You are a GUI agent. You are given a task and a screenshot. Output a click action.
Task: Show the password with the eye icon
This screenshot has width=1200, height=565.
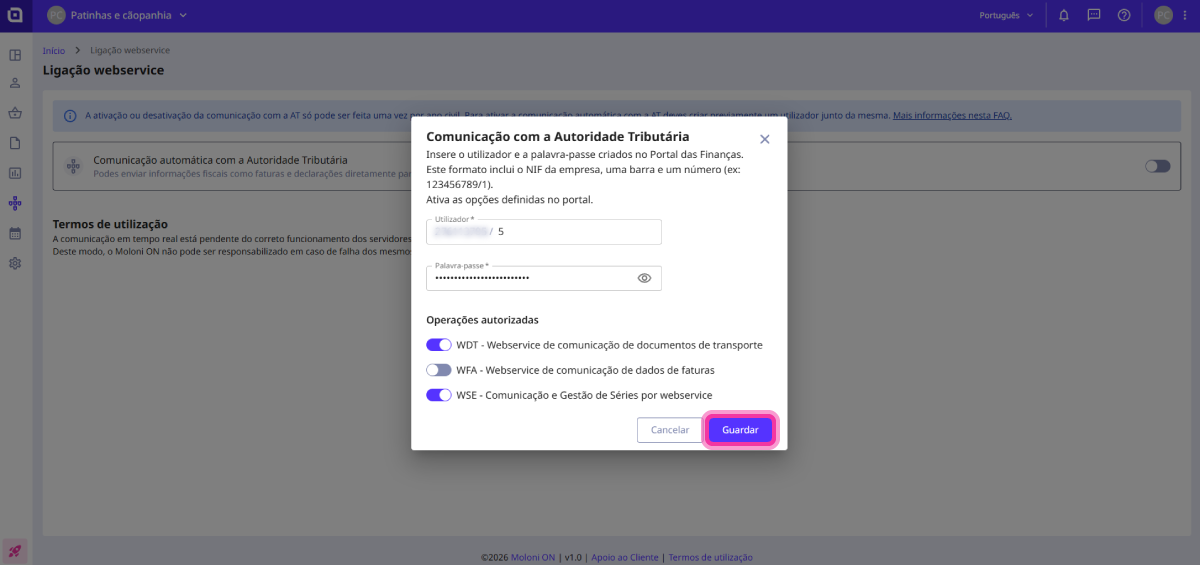click(644, 278)
